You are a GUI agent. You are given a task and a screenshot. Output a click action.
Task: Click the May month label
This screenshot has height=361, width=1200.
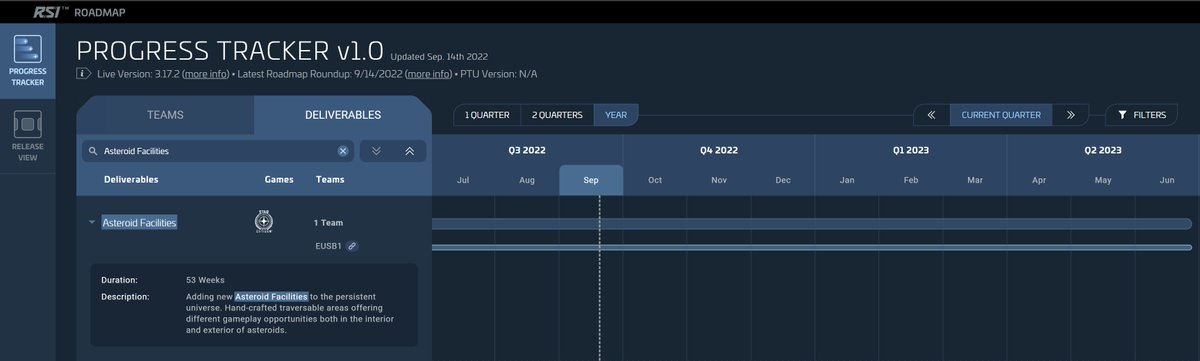click(1103, 181)
